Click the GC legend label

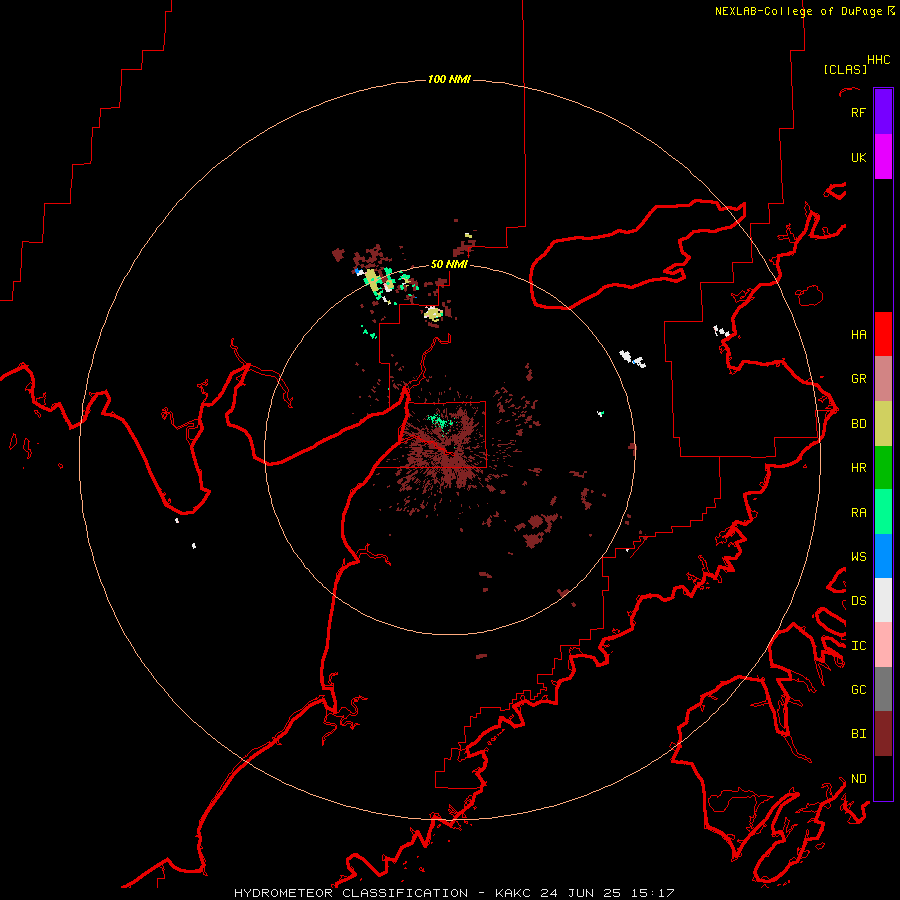tap(858, 689)
